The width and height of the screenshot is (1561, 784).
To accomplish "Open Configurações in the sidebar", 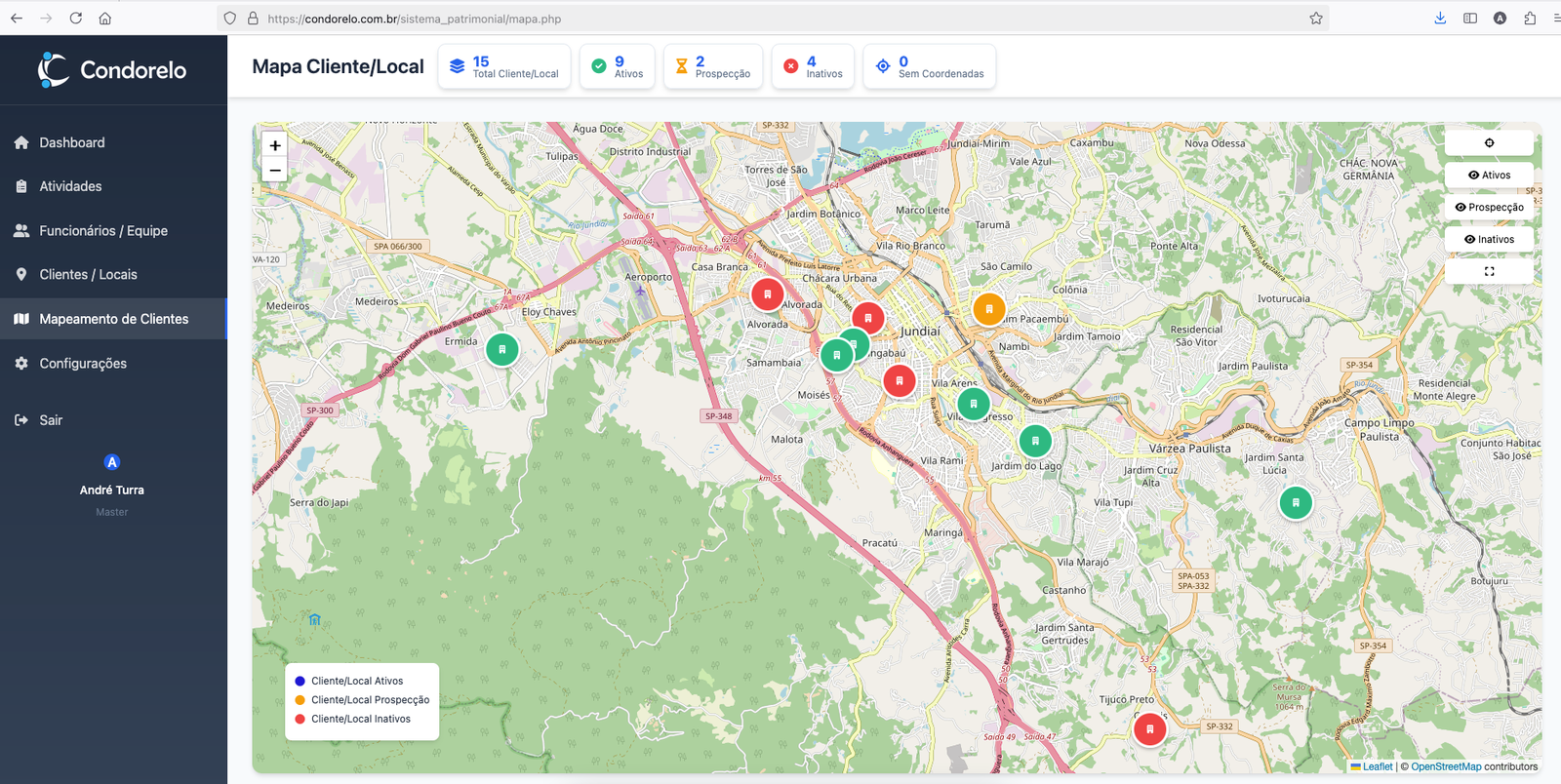I will pos(83,364).
